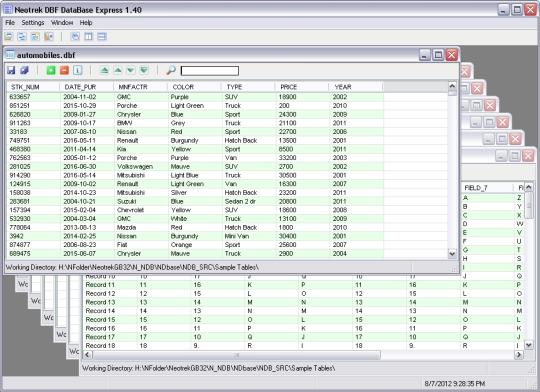540x392 pixels.
Task: Click the status bar date and time 8/7/2012
Action: click(455, 383)
